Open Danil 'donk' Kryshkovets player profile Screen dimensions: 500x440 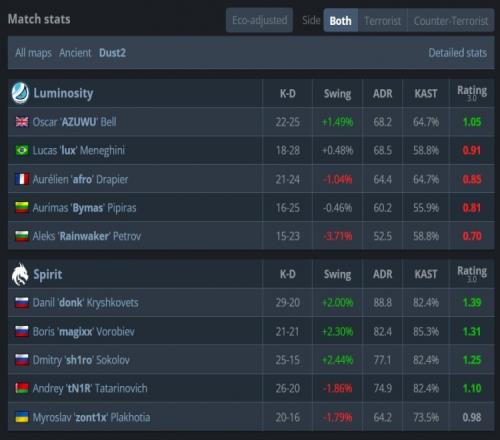(x=85, y=303)
